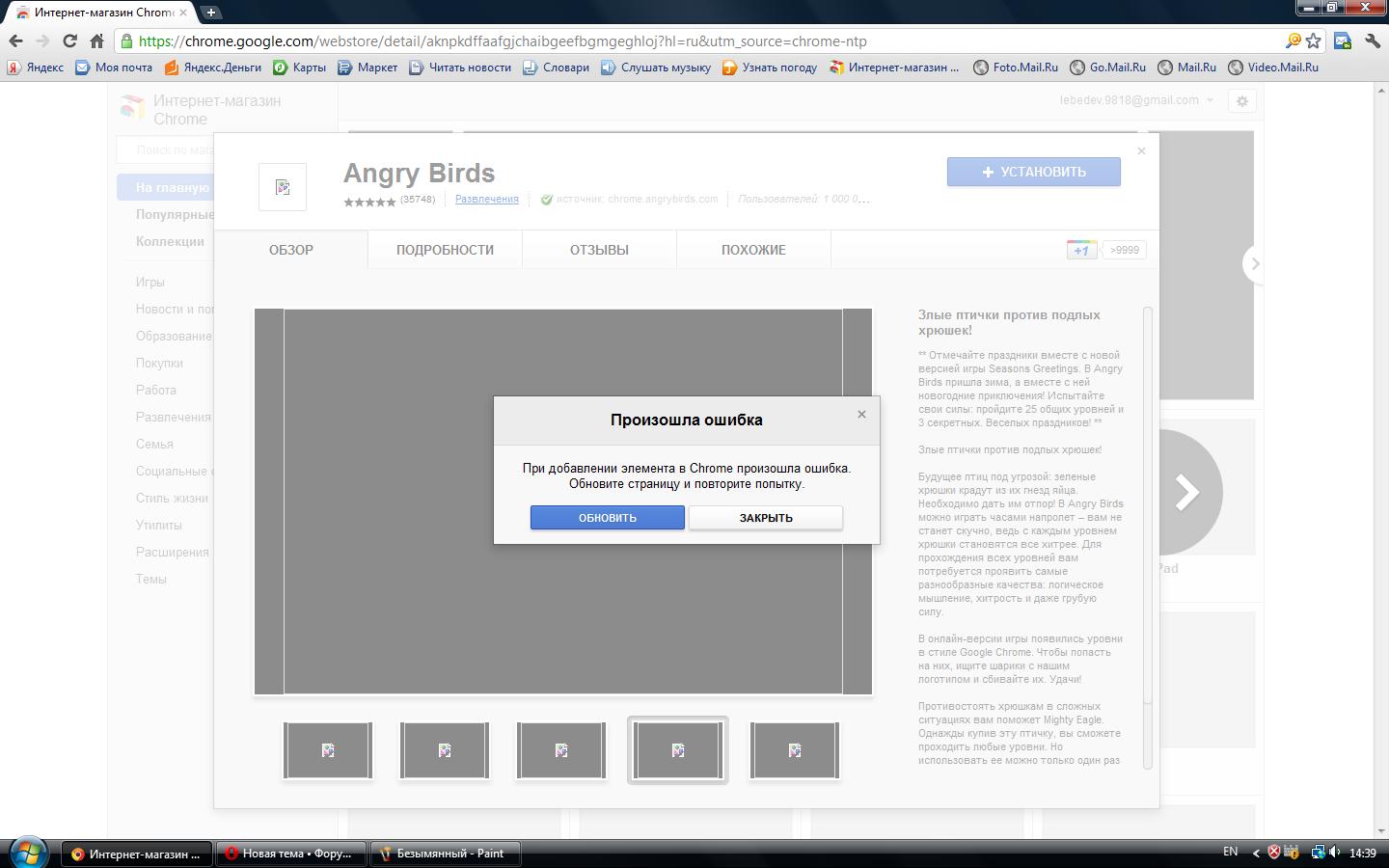Toggle the bookmark star in the address bar

click(1313, 41)
